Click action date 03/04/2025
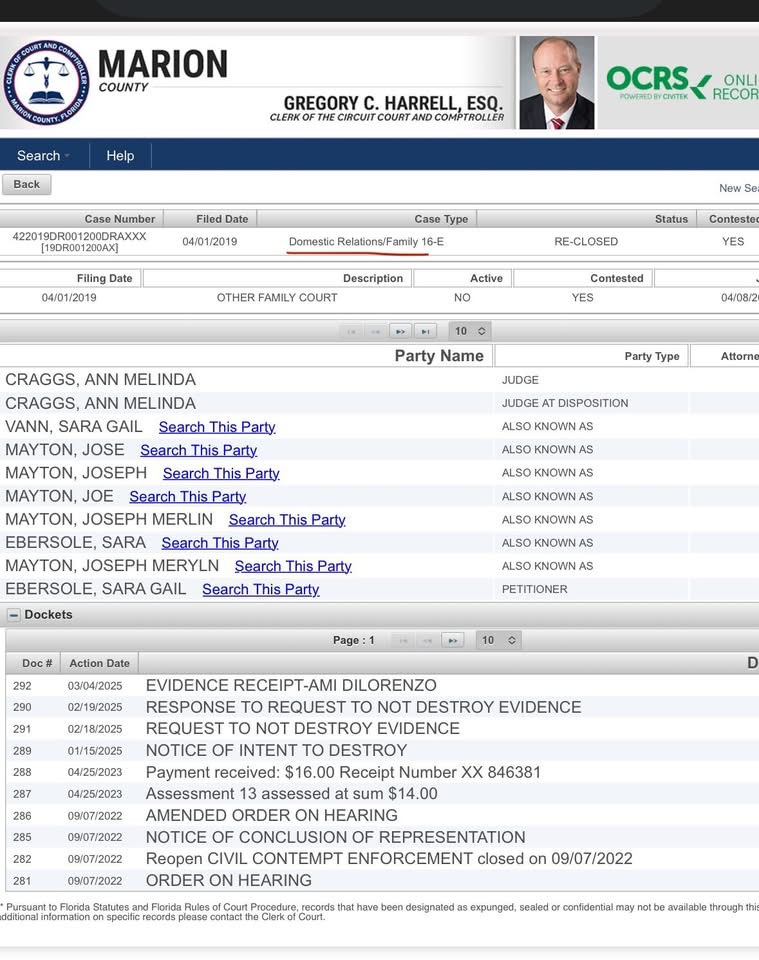 coord(95,686)
